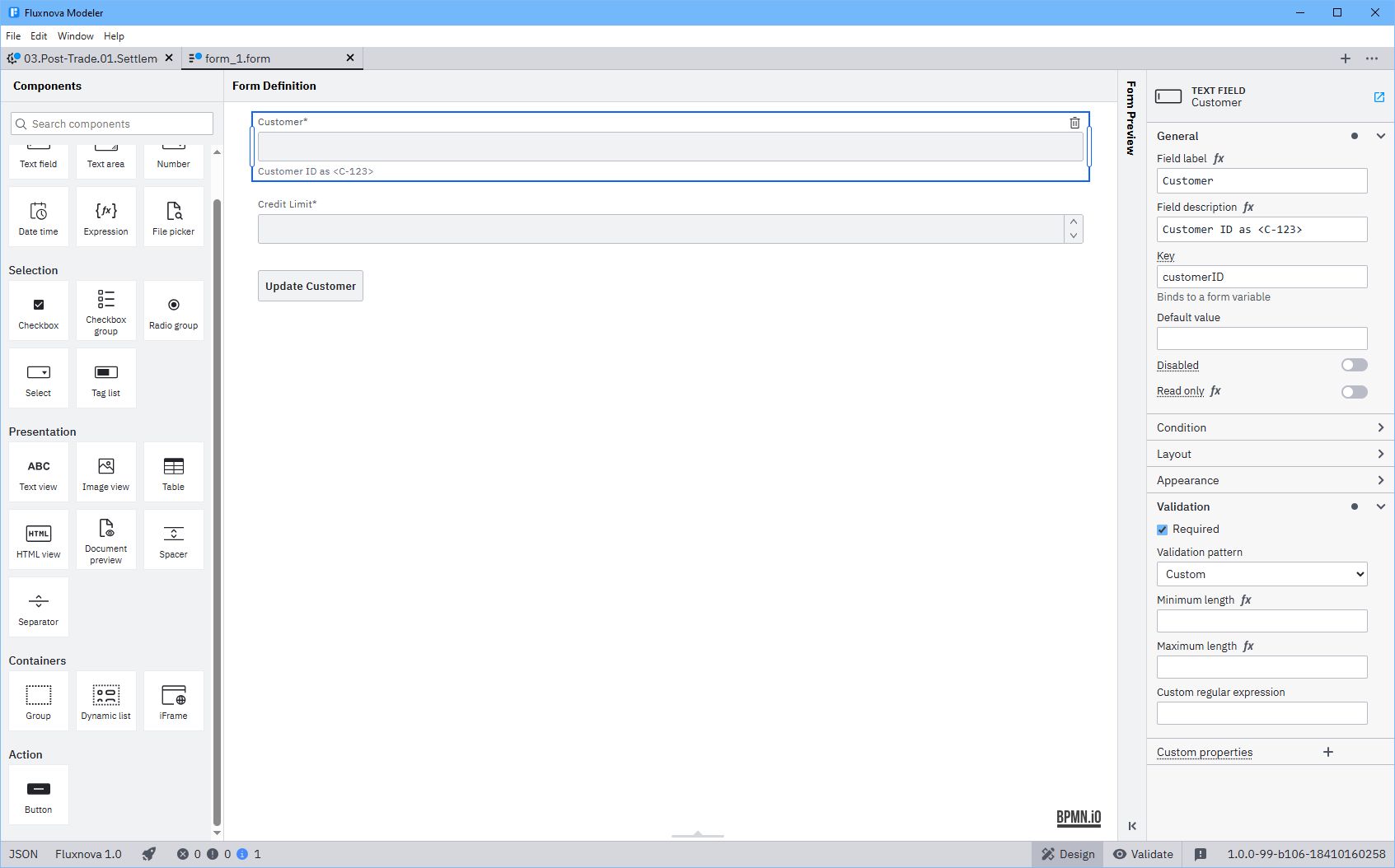Open the deploy rocket icon in status bar
This screenshot has height=868, width=1395.
coord(149,854)
